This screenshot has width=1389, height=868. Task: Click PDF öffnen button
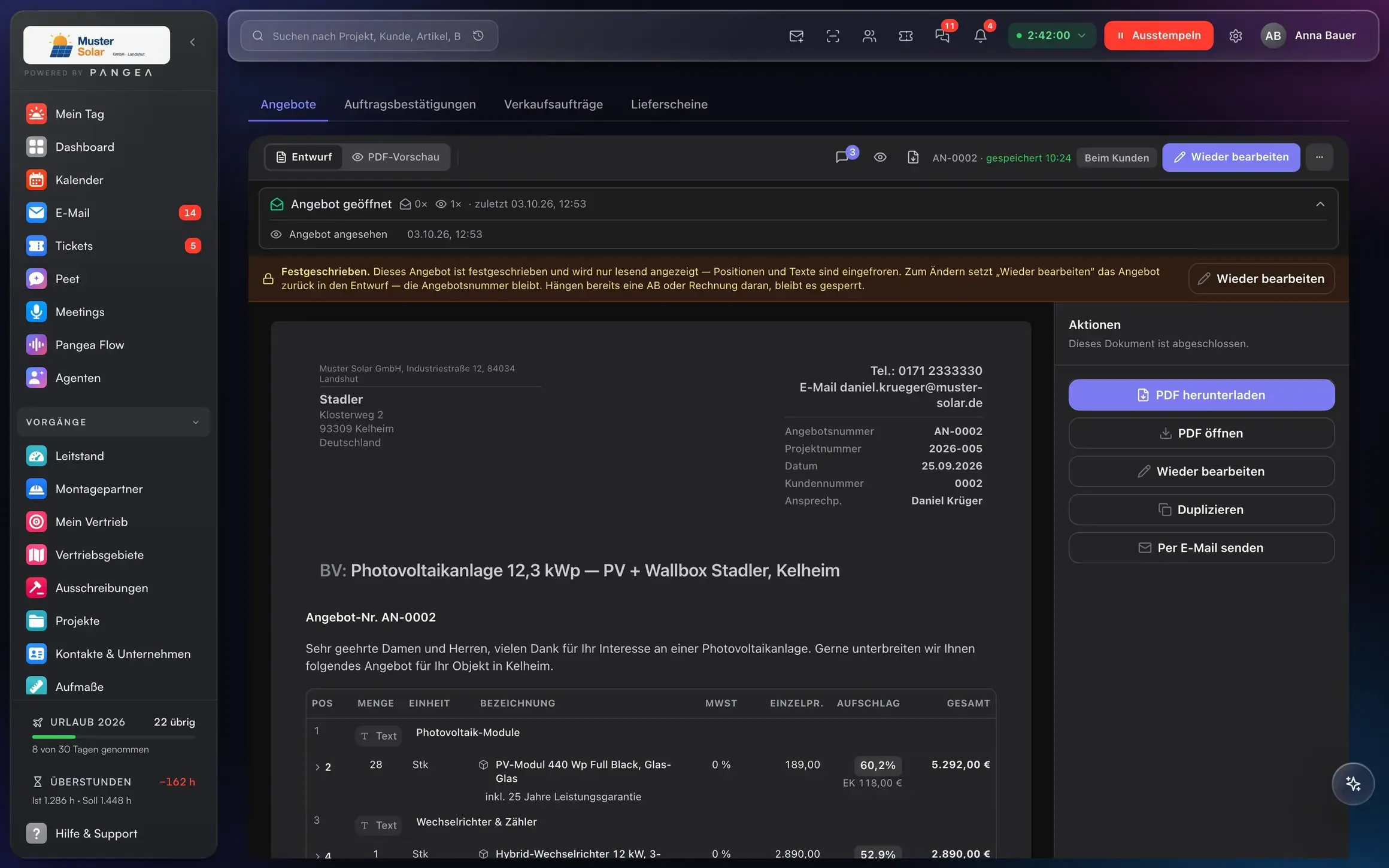click(1201, 433)
